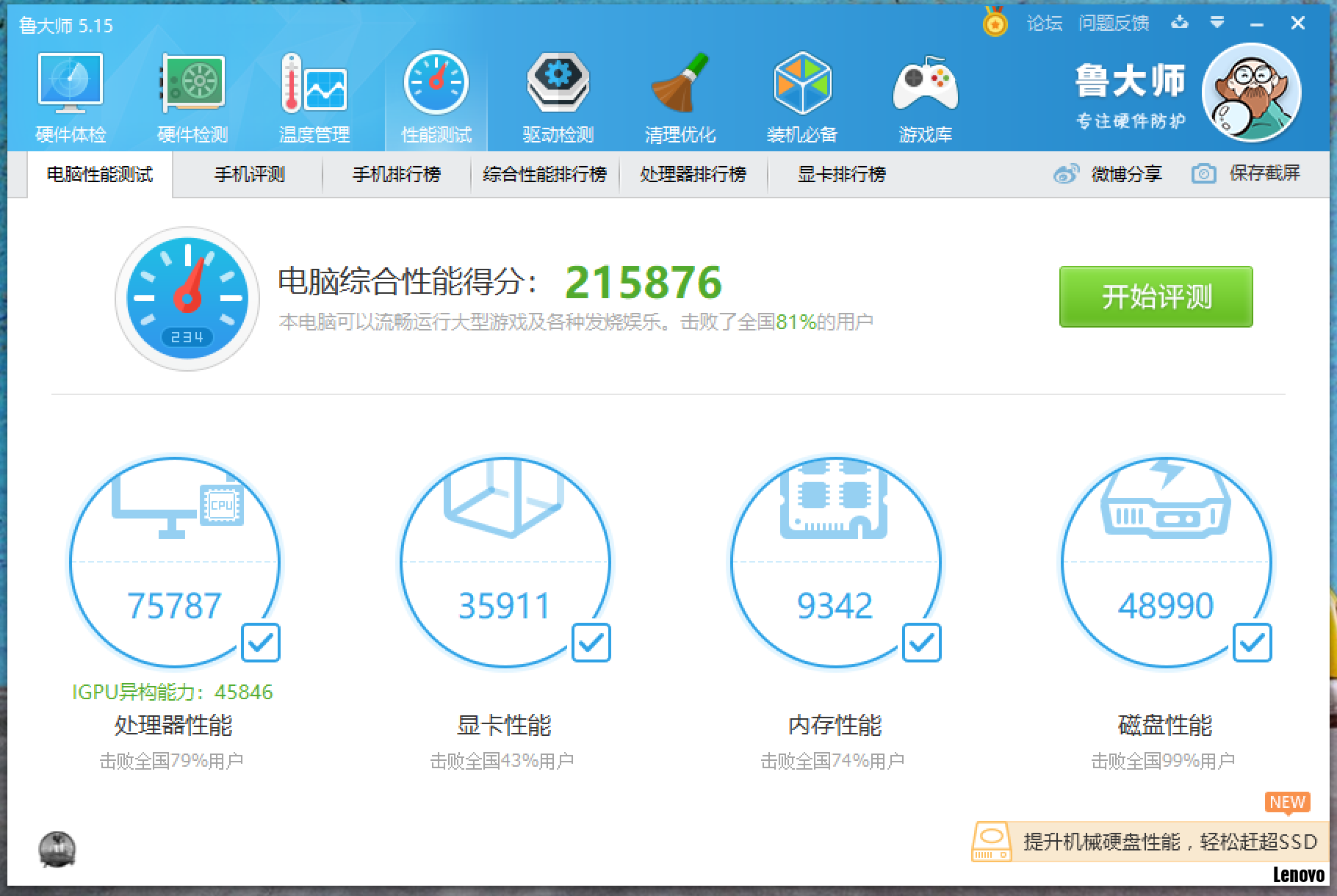This screenshot has height=896, width=1337.
Task: Click the medal achievement icon in title bar
Action: click(994, 23)
